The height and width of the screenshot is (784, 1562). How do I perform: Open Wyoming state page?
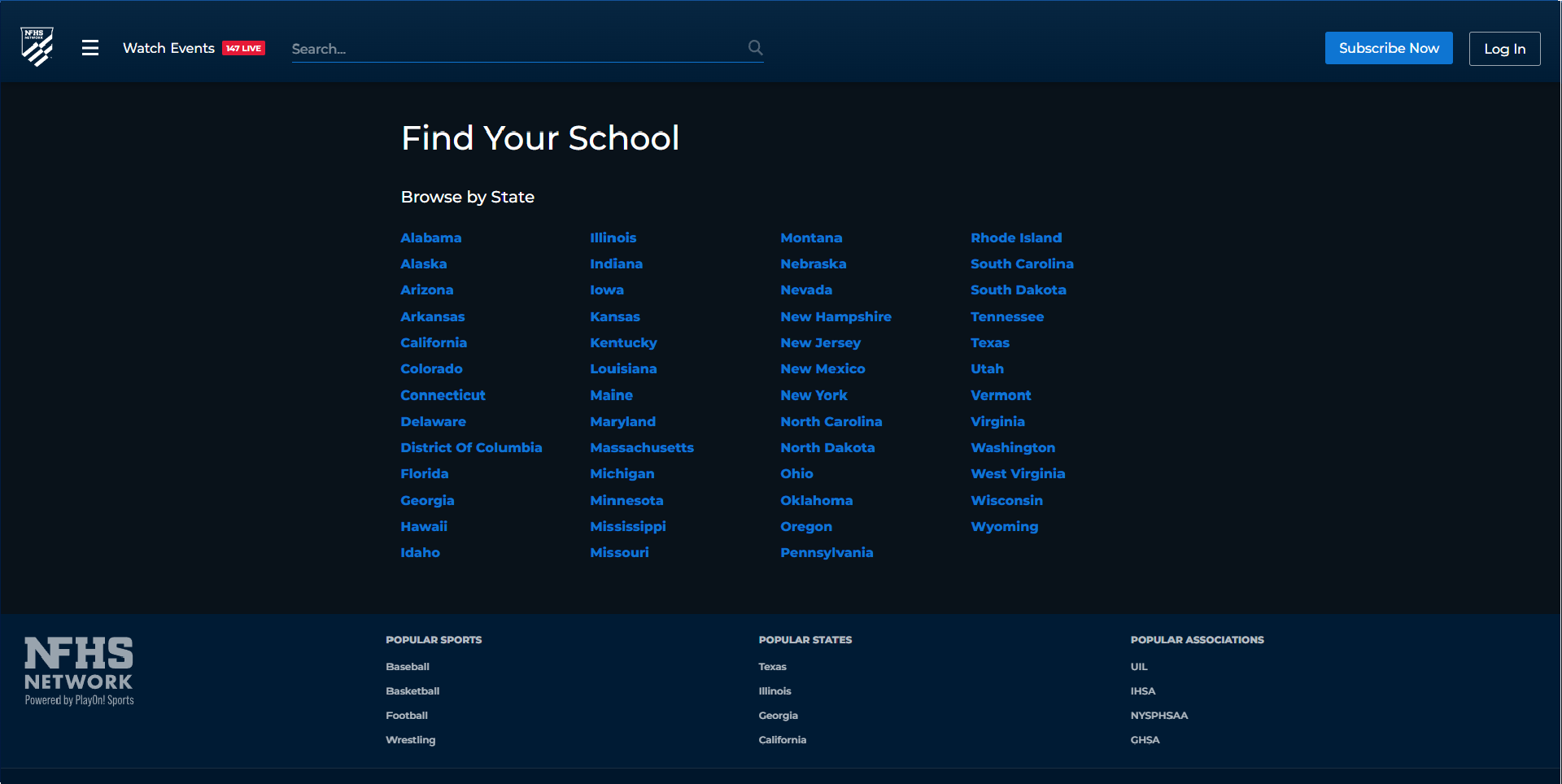[1004, 526]
